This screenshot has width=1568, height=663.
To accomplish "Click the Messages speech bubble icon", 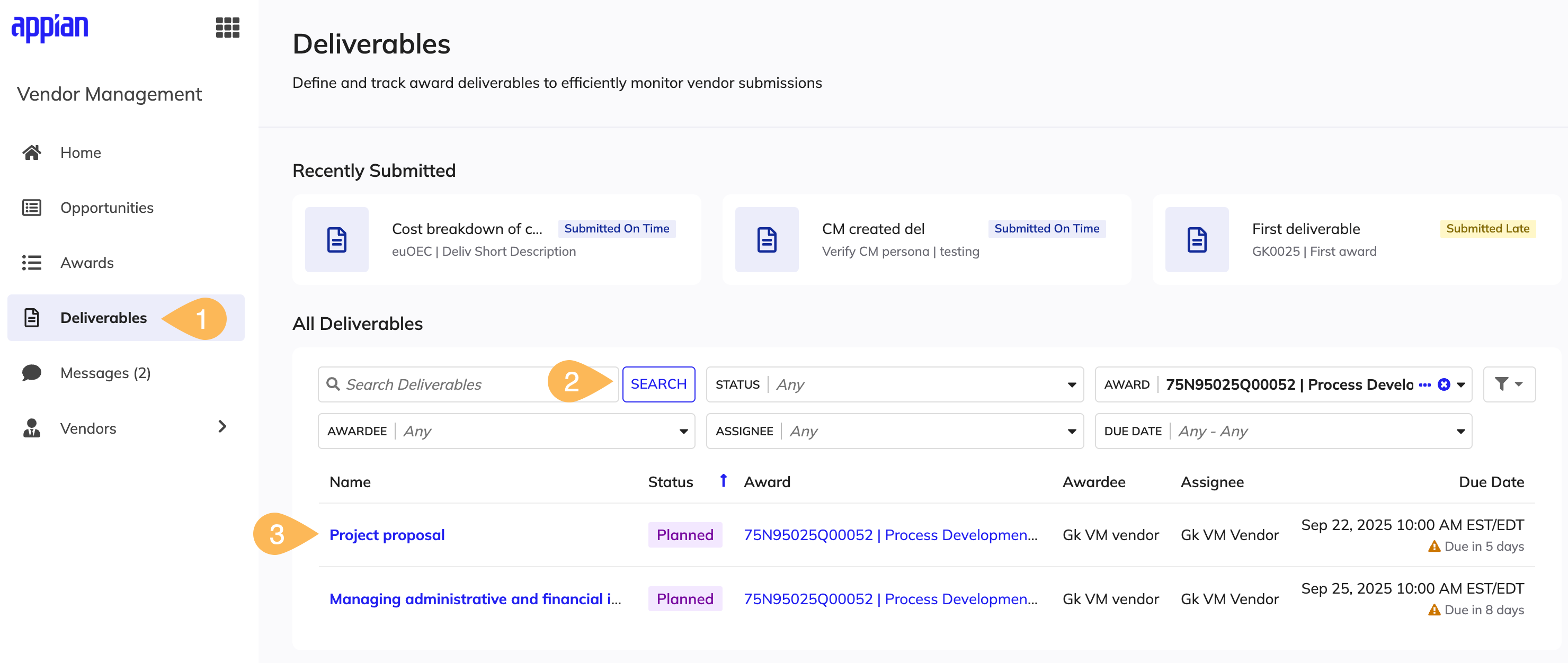I will point(32,373).
